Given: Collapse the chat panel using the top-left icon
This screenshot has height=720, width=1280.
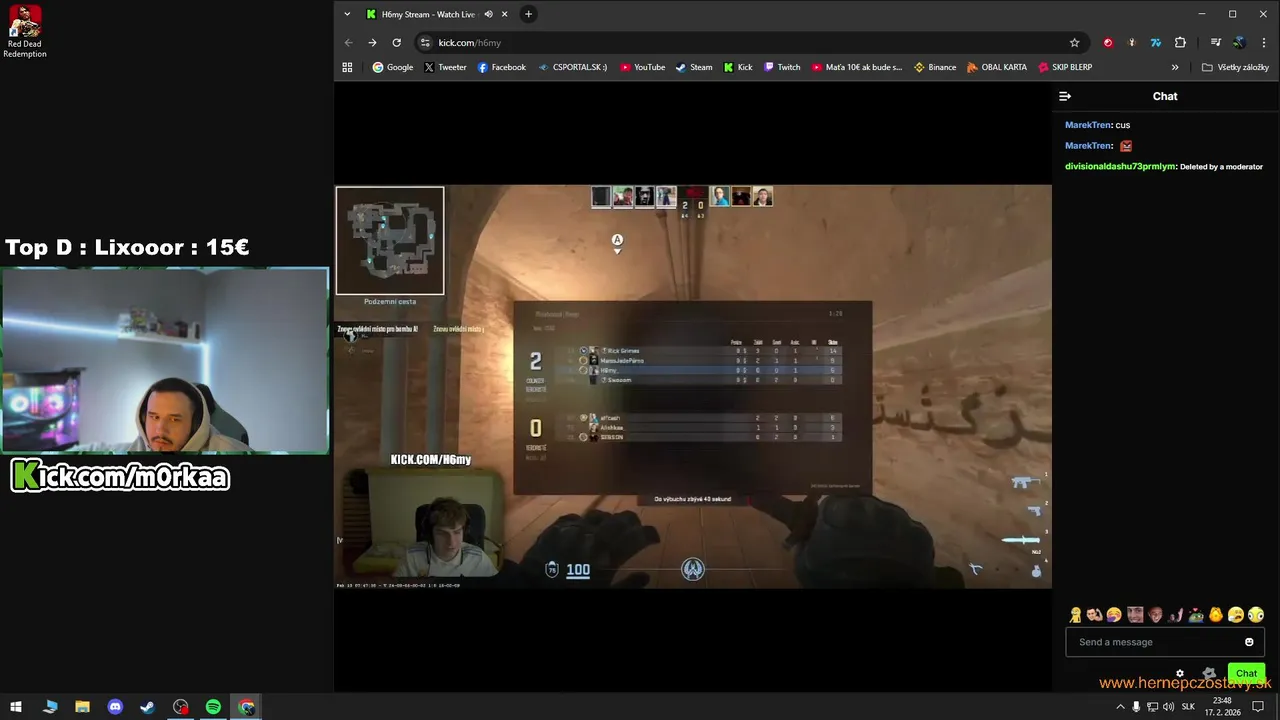Looking at the screenshot, I should pos(1065,96).
